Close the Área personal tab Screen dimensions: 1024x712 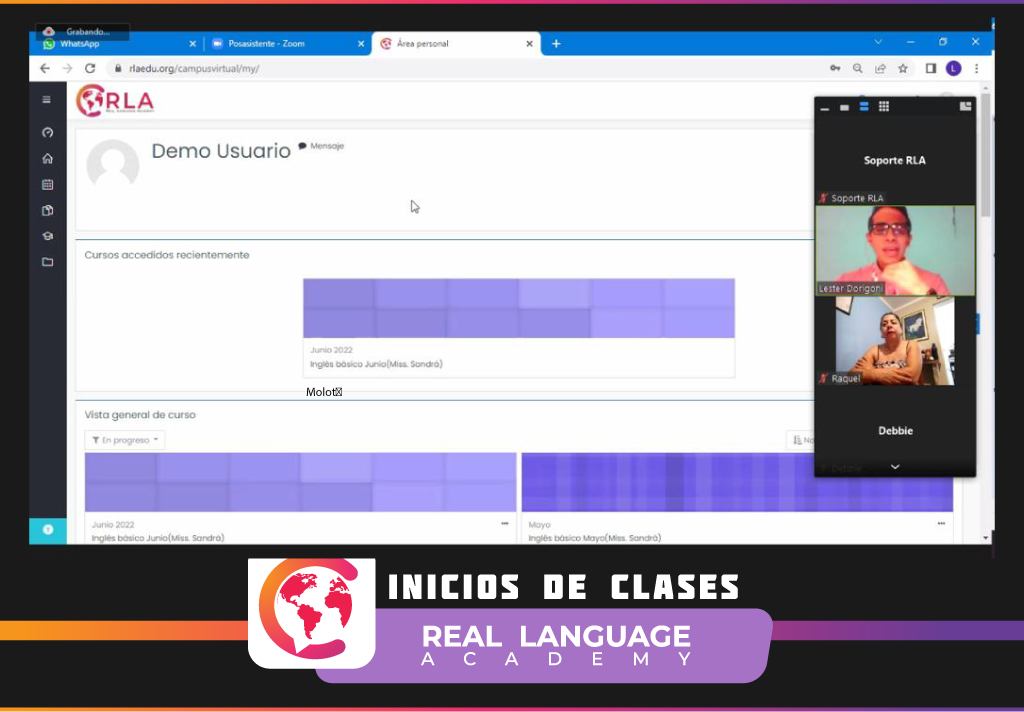tap(529, 44)
